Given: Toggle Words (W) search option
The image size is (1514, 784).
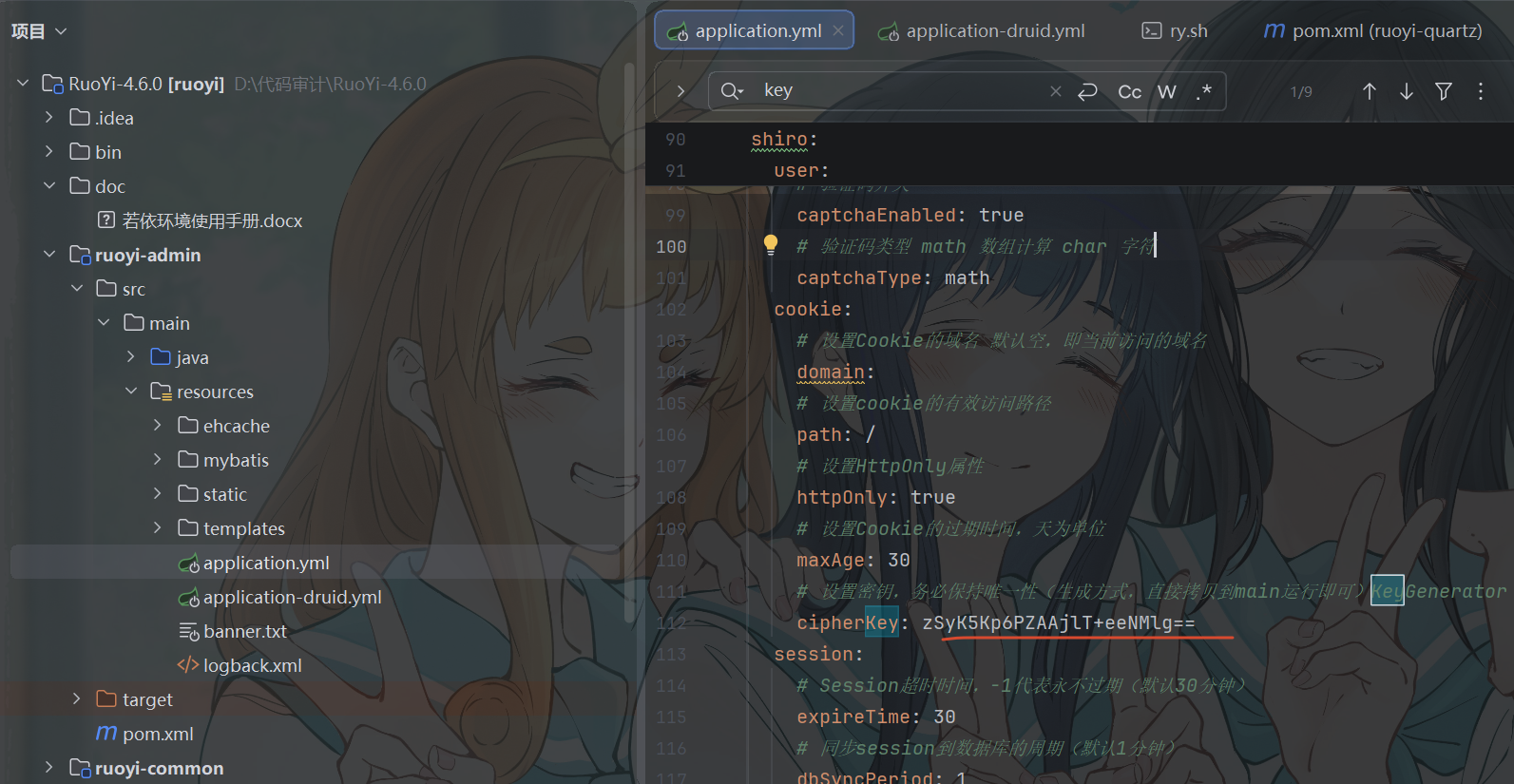Looking at the screenshot, I should tap(1167, 91).
